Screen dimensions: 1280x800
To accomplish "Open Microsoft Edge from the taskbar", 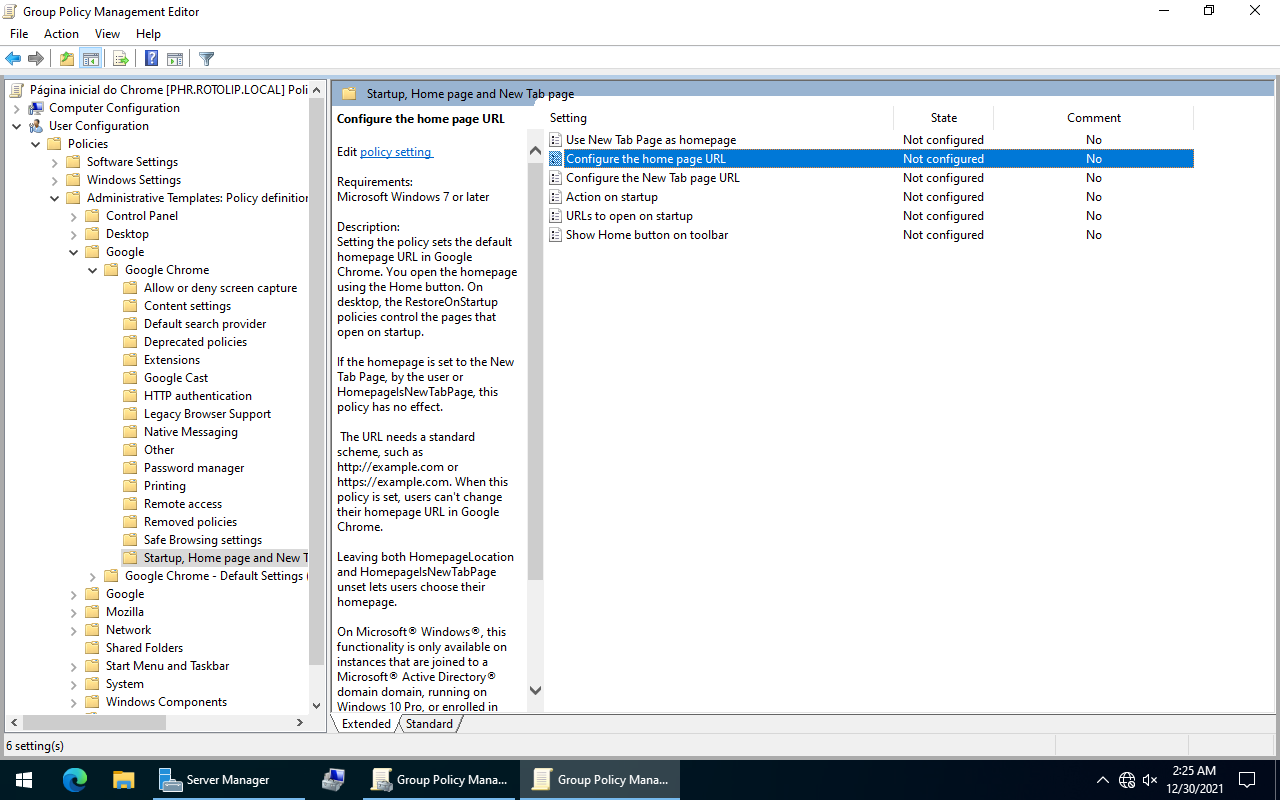I will point(75,780).
